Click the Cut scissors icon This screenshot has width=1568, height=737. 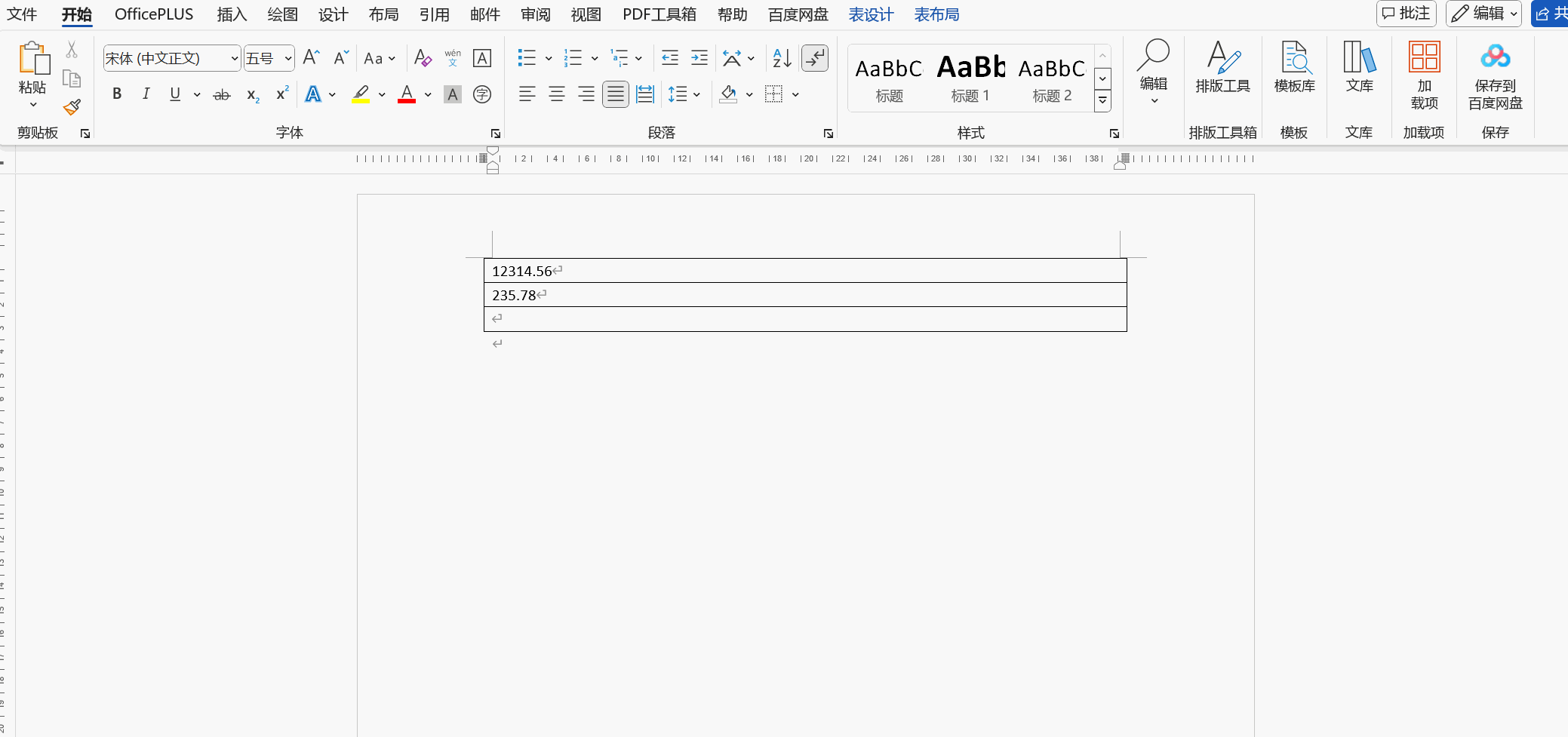tap(72, 50)
